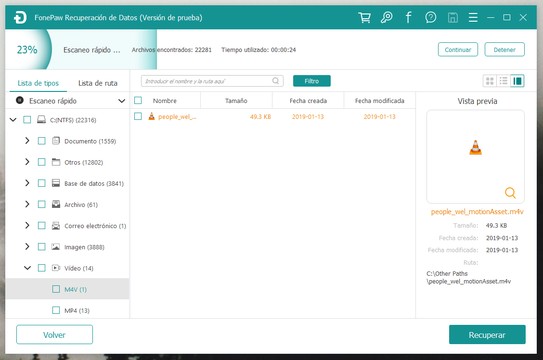This screenshot has height=360, width=543.
Task: Tick the MP4 (13) checkbox
Action: pos(56,310)
